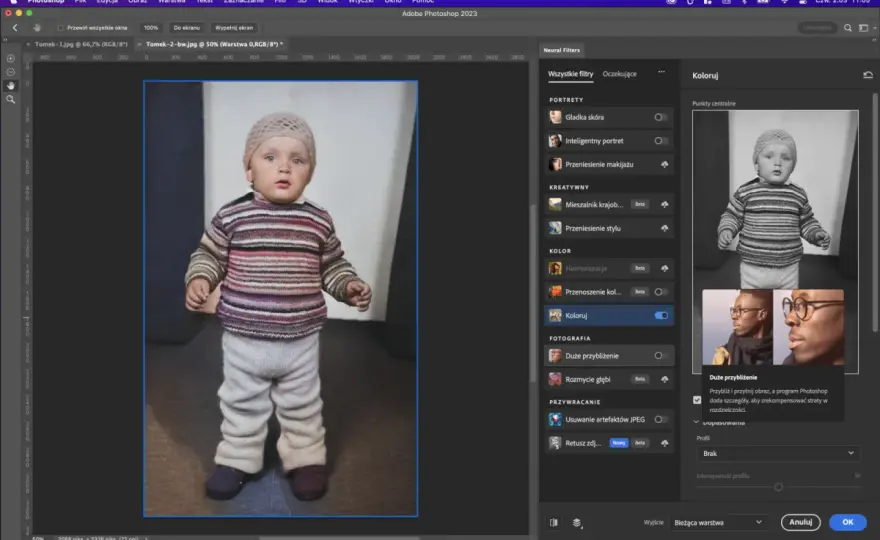Download the Harmonizacja filter from cloud
Screen dimensions: 880x540
pyautogui.click(x=664, y=268)
